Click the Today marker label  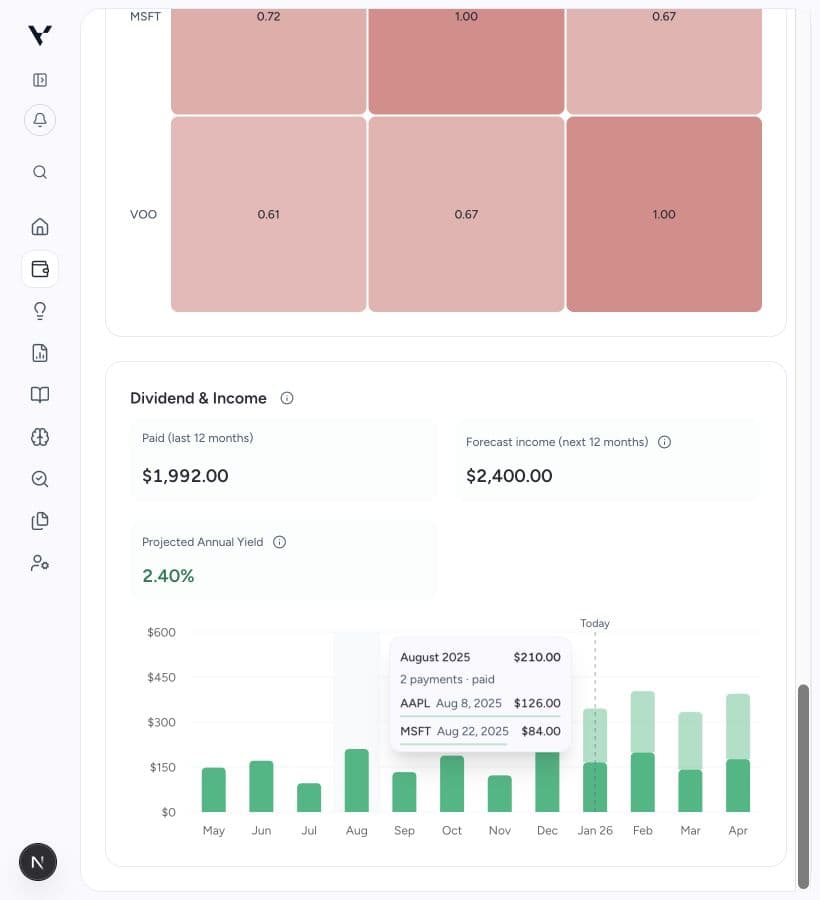594,623
